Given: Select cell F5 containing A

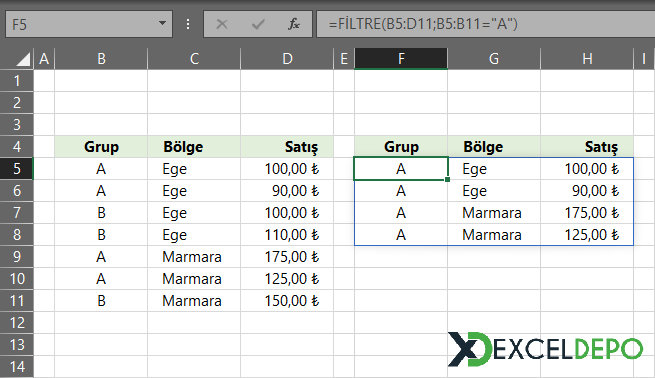Looking at the screenshot, I should (401, 169).
